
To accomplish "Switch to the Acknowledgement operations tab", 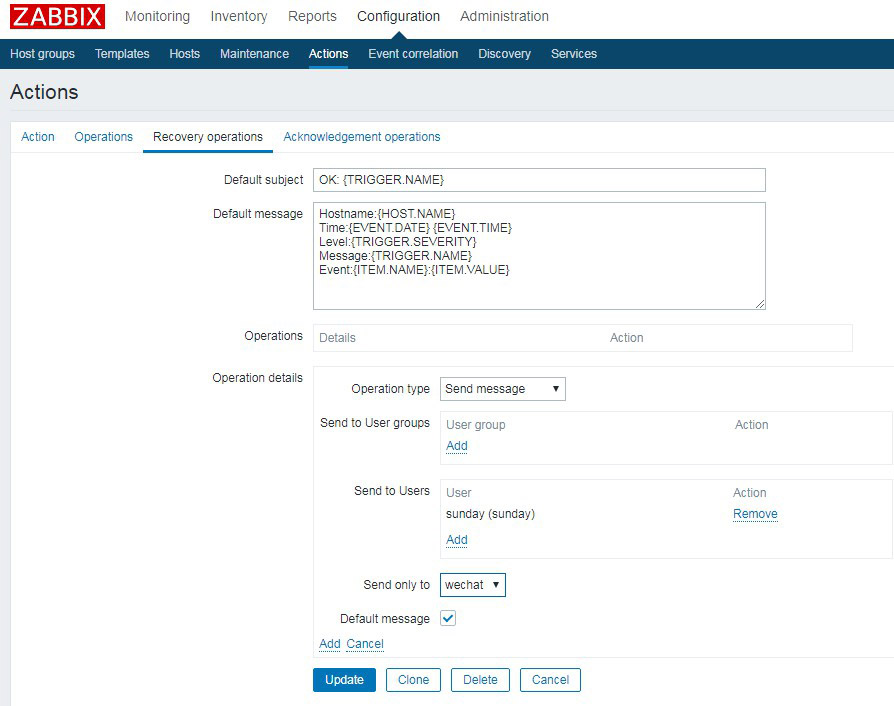I will (x=361, y=137).
